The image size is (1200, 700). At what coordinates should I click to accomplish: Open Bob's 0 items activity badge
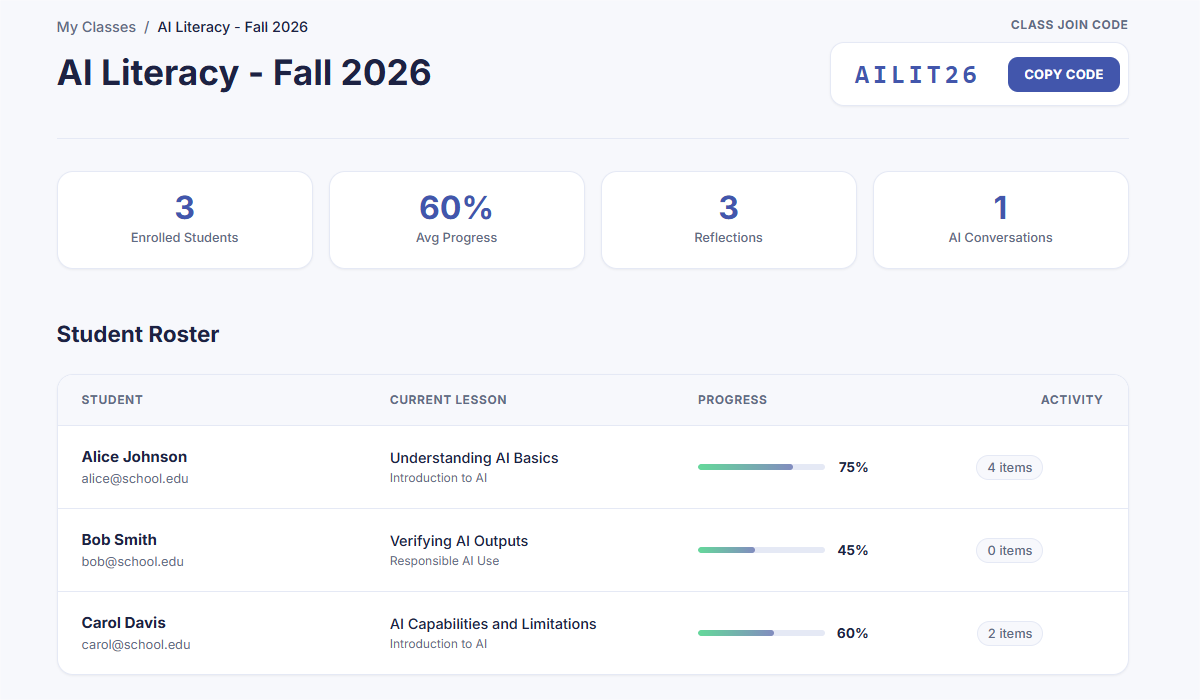pyautogui.click(x=1009, y=550)
